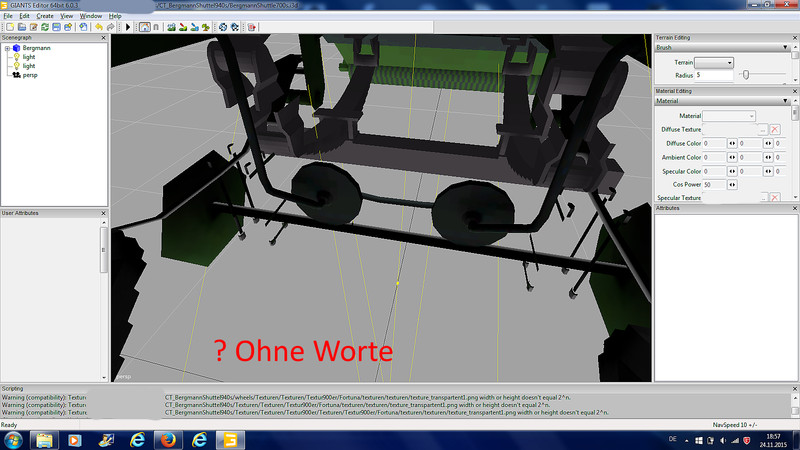Close the Scenegraph panel

[x=104, y=38]
